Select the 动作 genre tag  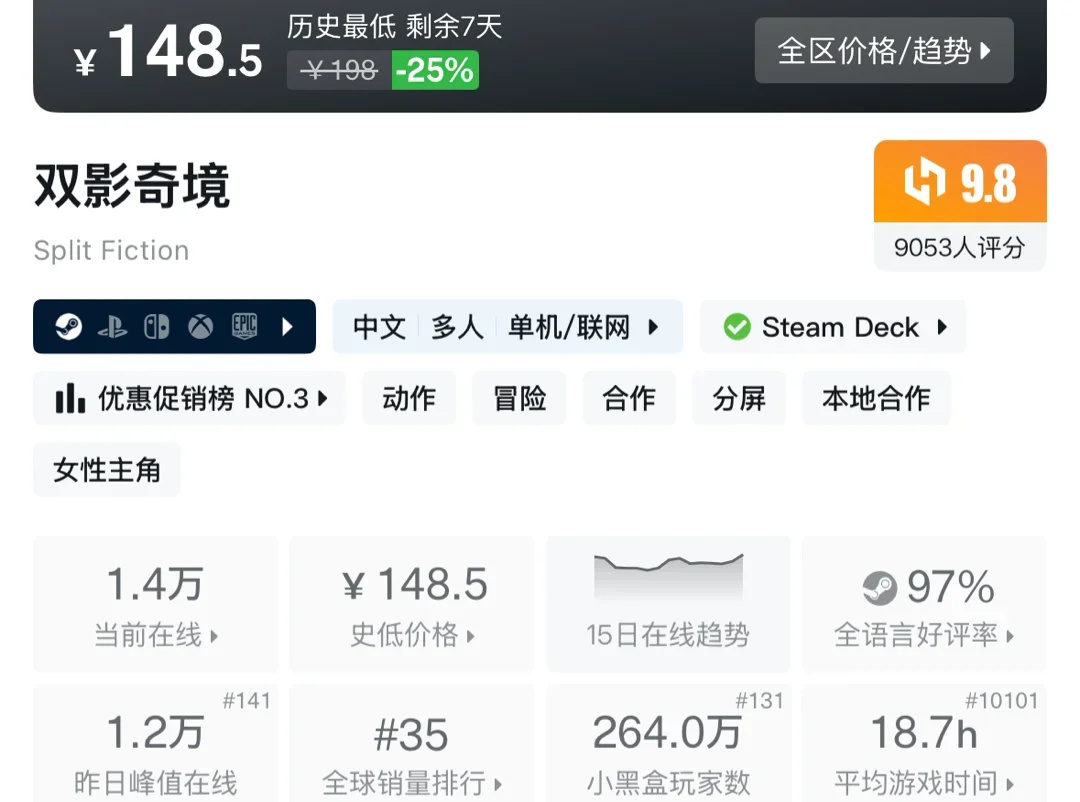[409, 398]
